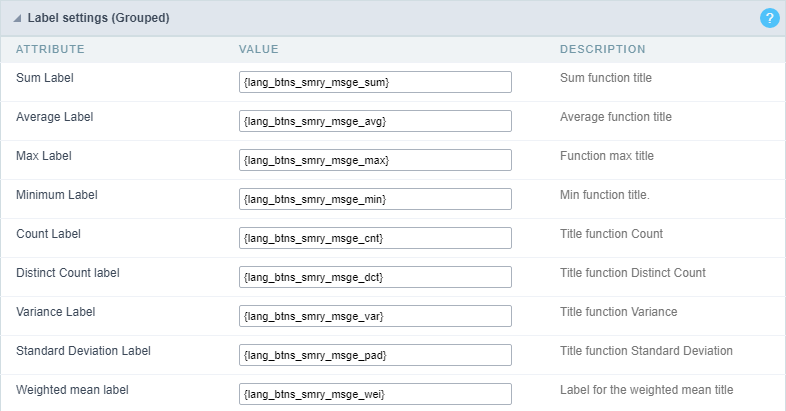The height and width of the screenshot is (411, 786).
Task: Click the 'Sum function title' description
Action: coord(606,78)
